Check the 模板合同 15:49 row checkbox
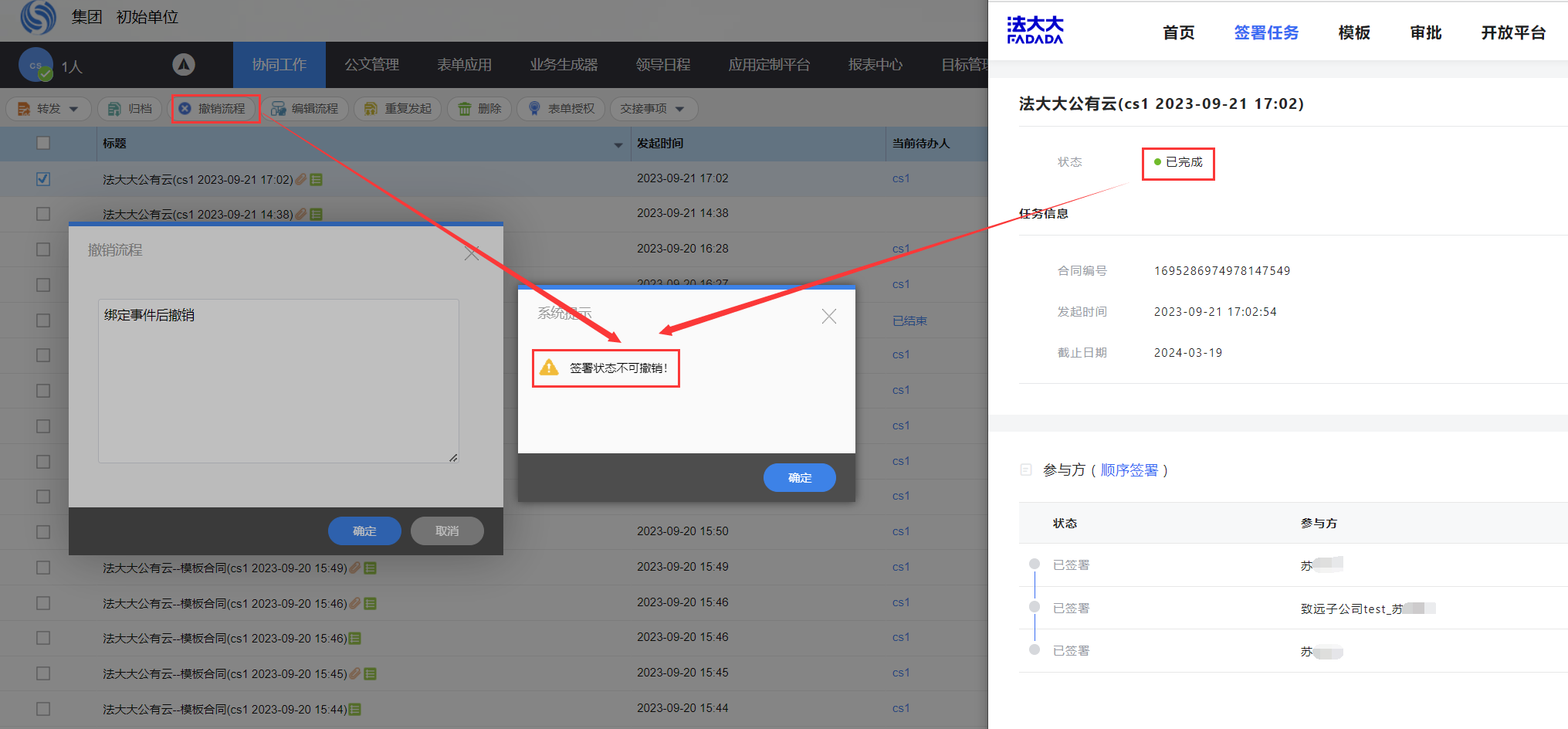The image size is (1568, 729). coord(43,568)
